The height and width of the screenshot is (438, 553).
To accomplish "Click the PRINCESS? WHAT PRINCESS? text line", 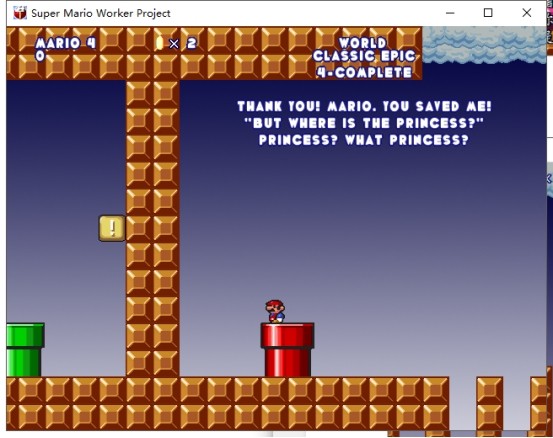I will pyautogui.click(x=364, y=140).
